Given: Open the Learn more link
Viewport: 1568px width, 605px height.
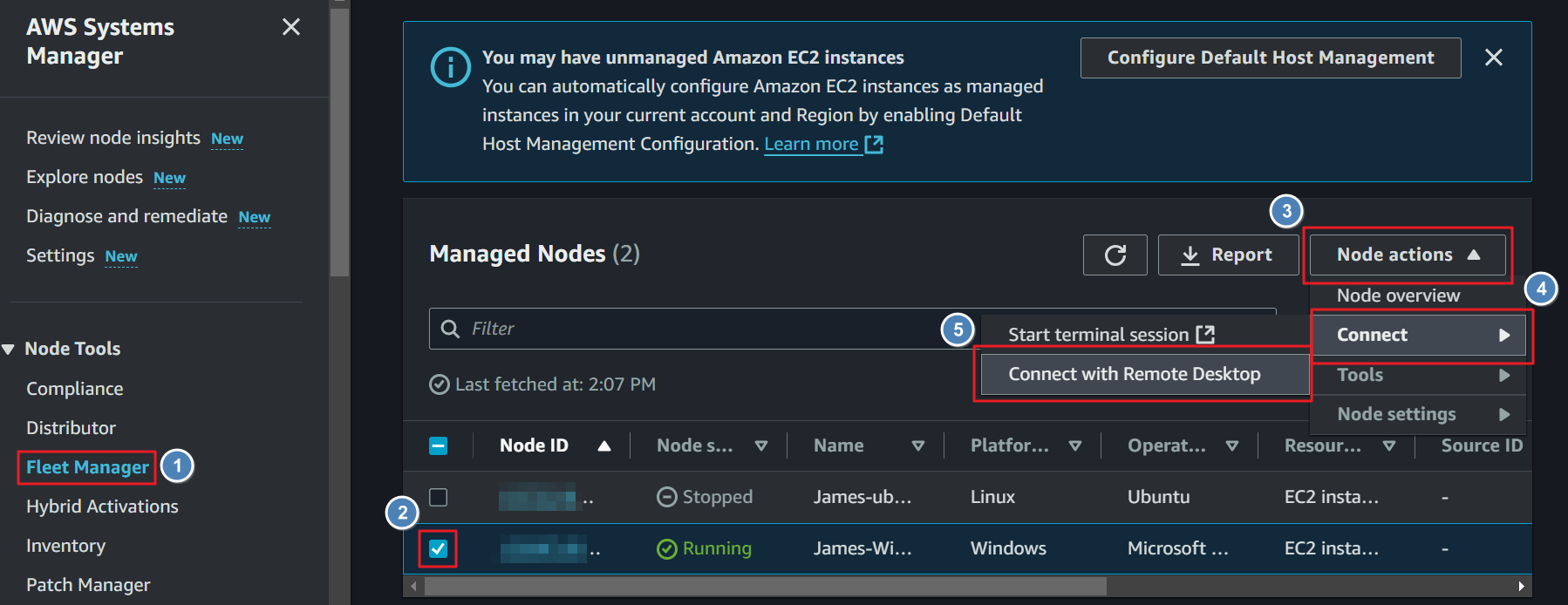Looking at the screenshot, I should coord(811,145).
